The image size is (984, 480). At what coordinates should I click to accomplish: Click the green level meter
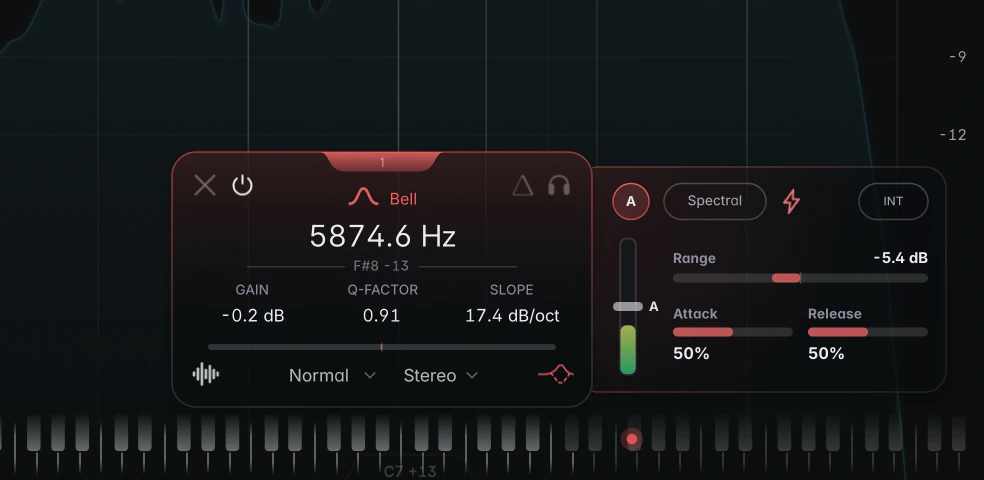click(x=628, y=349)
